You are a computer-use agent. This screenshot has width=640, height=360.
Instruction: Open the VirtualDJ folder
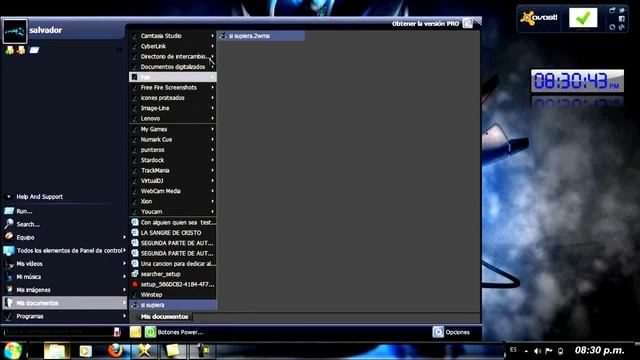tap(173, 180)
